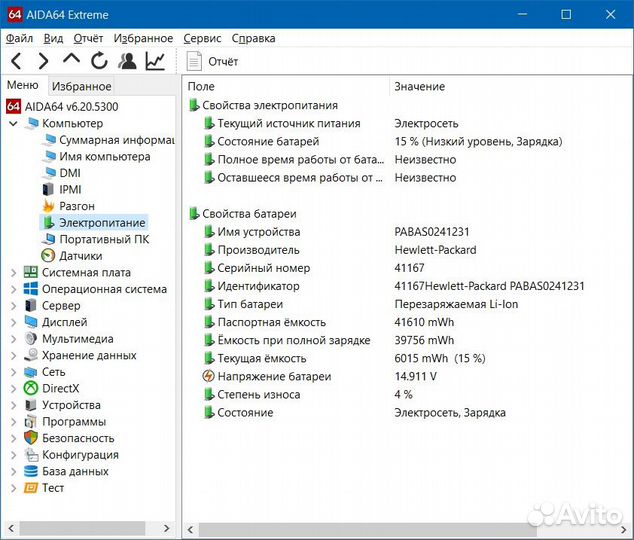Open the user icon in the toolbar
The image size is (634, 540).
tap(127, 61)
